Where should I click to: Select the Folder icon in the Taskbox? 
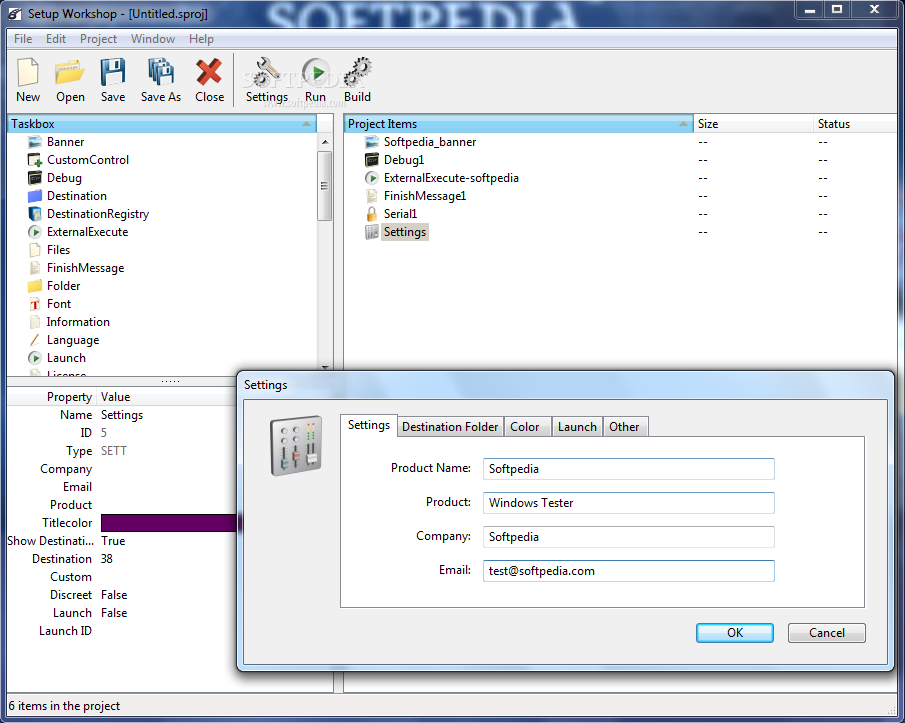coord(35,286)
